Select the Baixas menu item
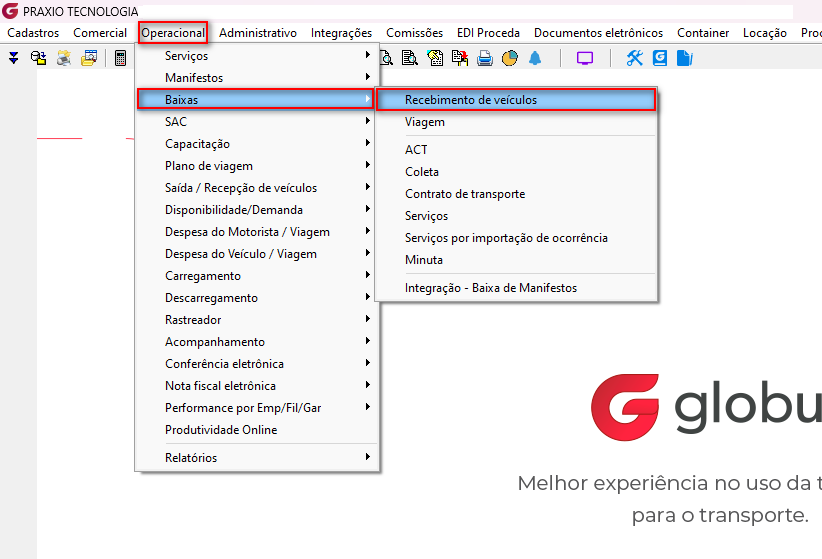Viewport: 822px width, 559px height. 255,100
